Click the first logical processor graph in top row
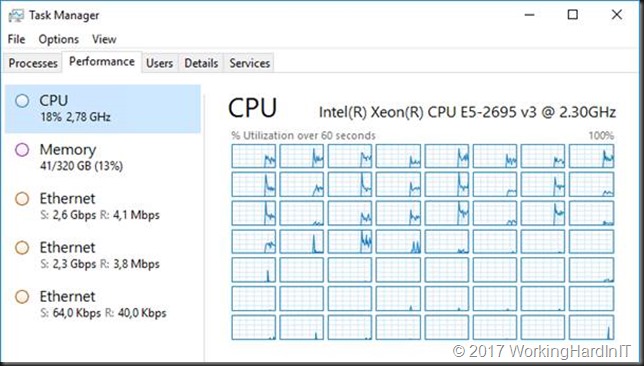The height and width of the screenshot is (366, 644). [x=253, y=156]
